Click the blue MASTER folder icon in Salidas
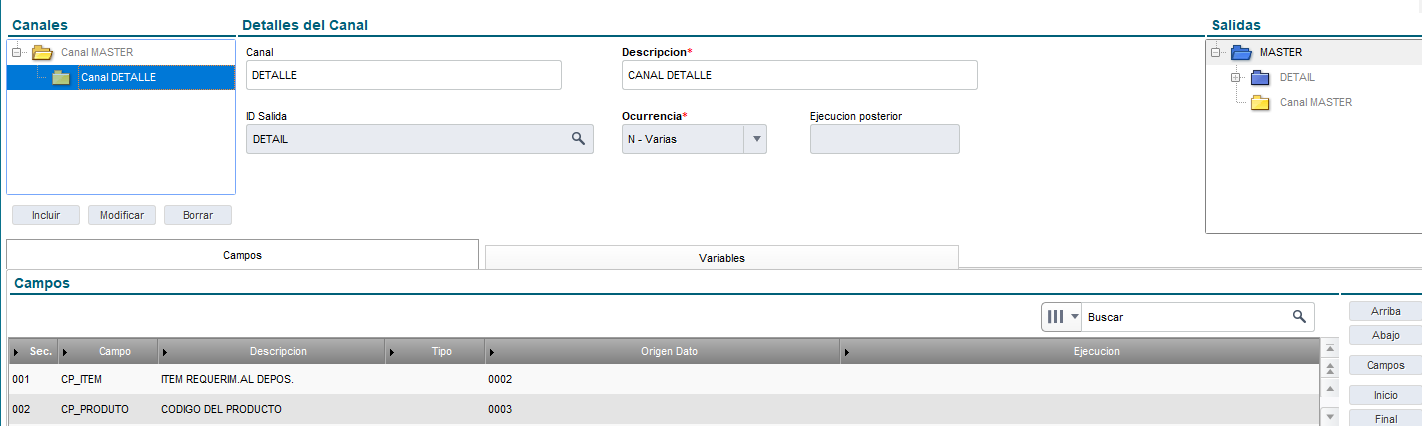 [x=1241, y=52]
